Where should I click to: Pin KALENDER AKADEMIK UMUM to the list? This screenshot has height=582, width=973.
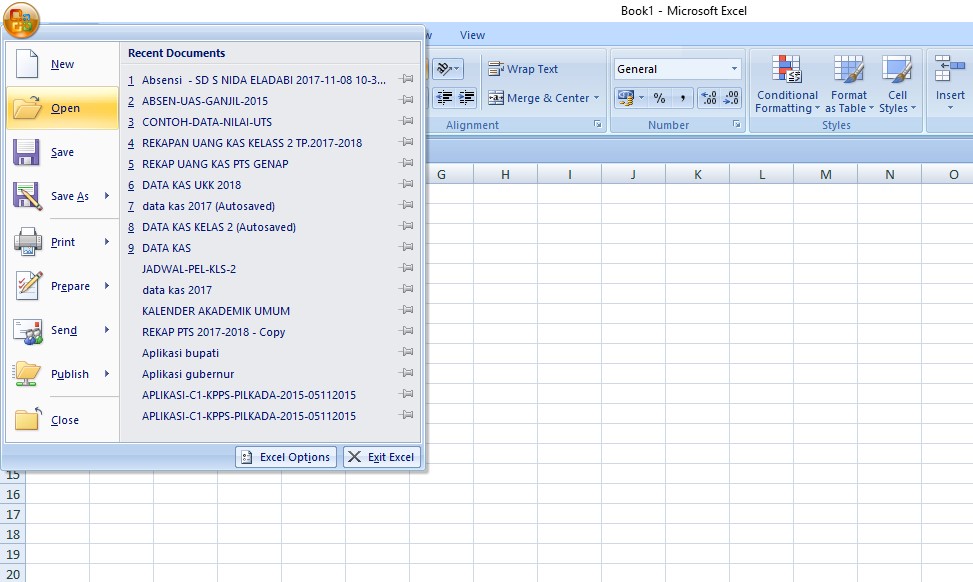pos(406,310)
